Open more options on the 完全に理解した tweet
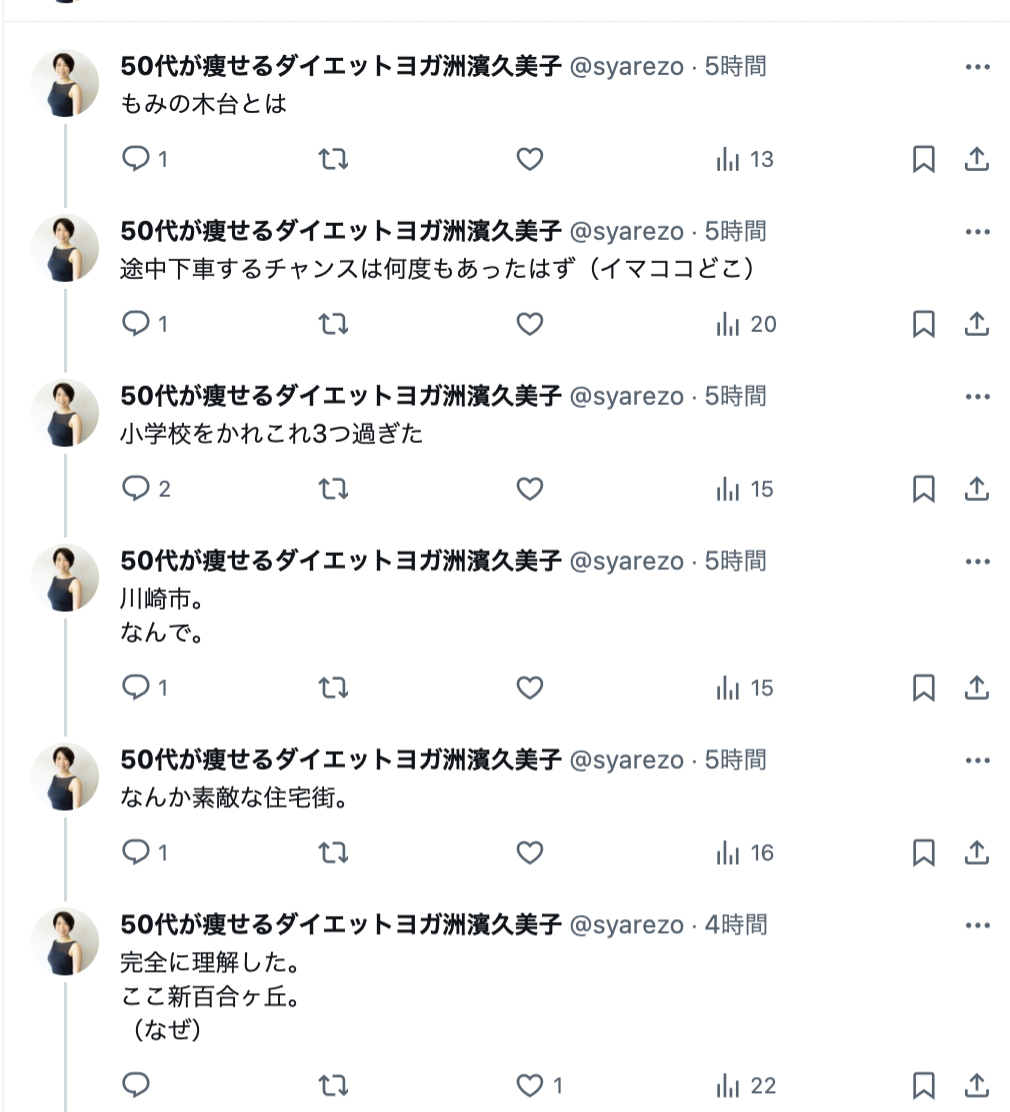 977,926
